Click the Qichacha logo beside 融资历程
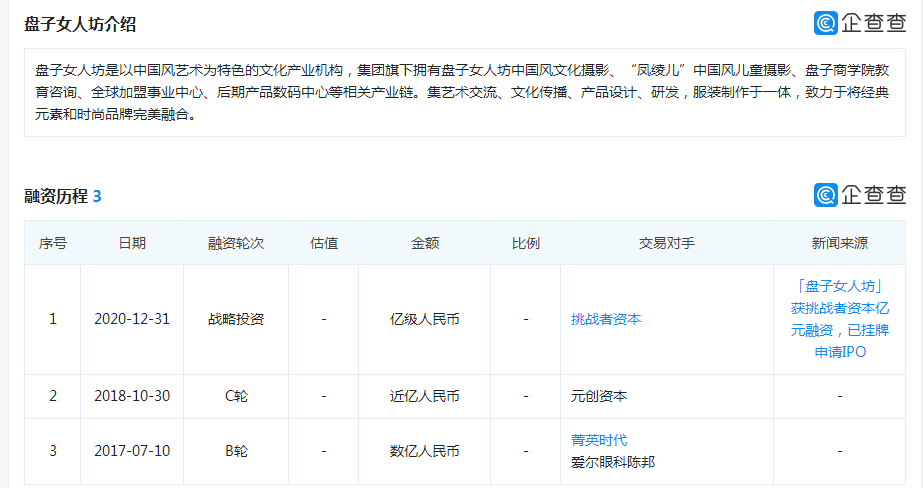 (859, 194)
